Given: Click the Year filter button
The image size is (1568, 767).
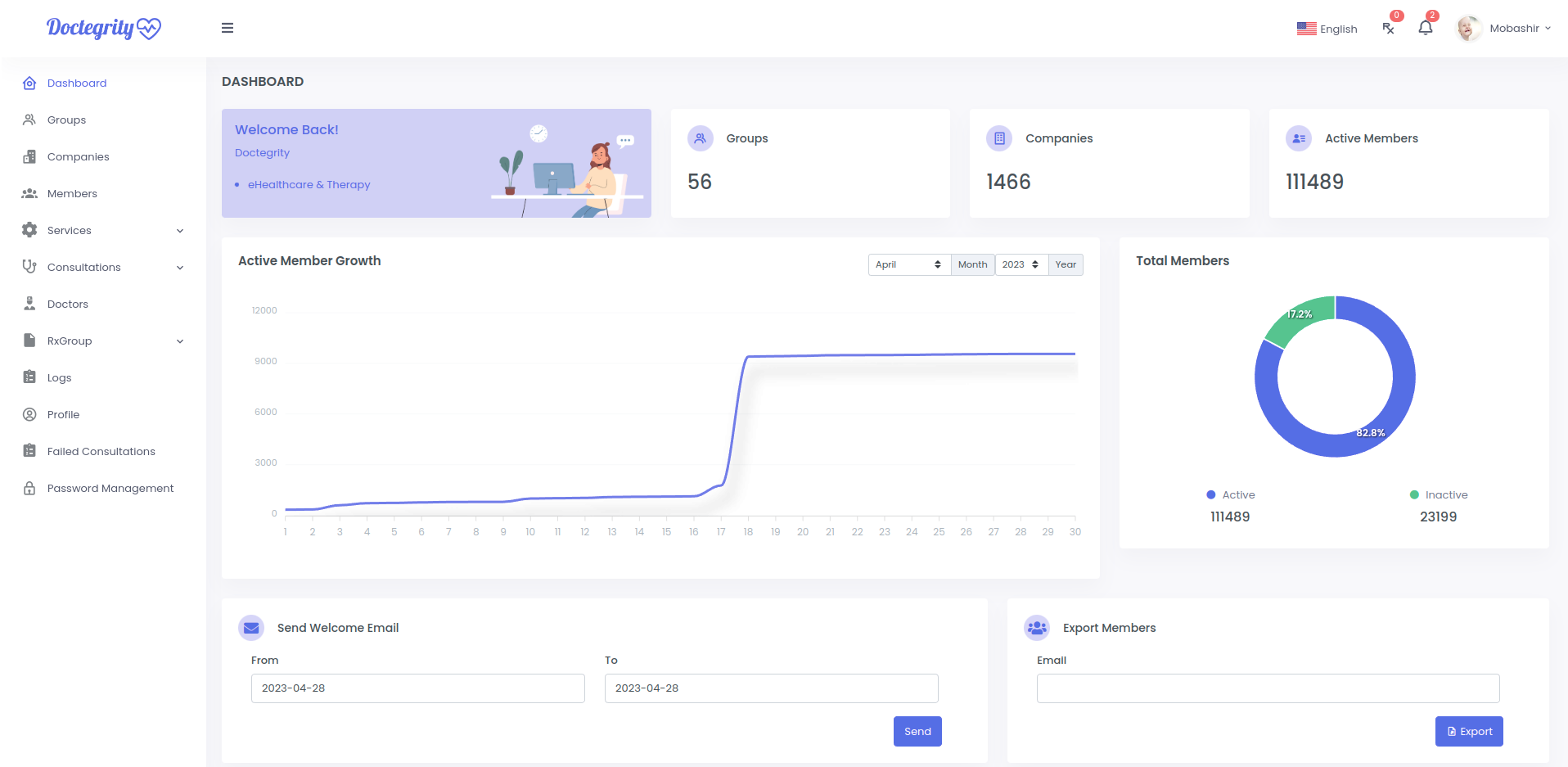Looking at the screenshot, I should coord(1066,264).
